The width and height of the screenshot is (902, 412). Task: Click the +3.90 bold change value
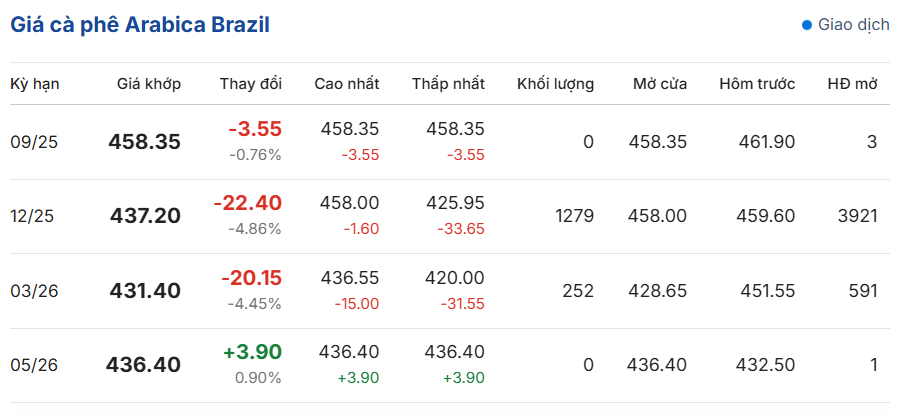click(254, 352)
